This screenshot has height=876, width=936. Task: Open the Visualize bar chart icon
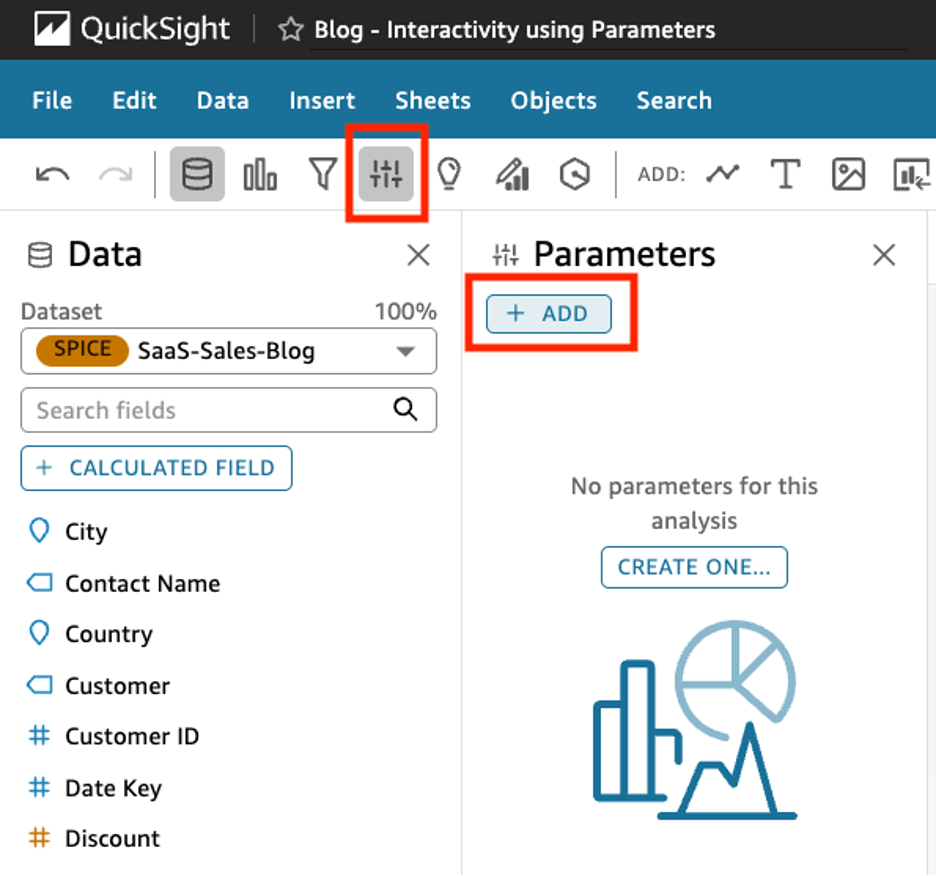click(x=260, y=174)
